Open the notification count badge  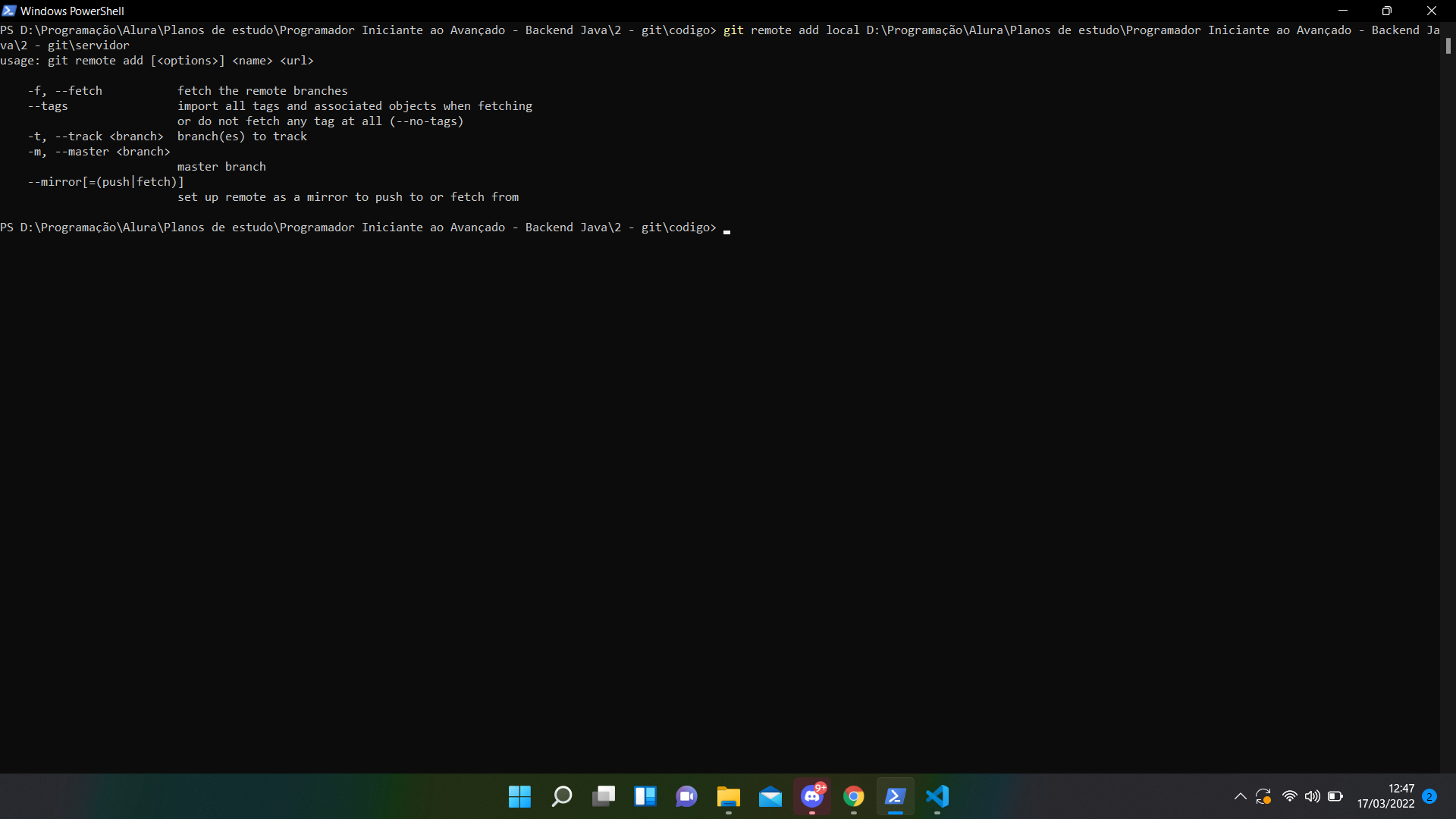click(1429, 796)
